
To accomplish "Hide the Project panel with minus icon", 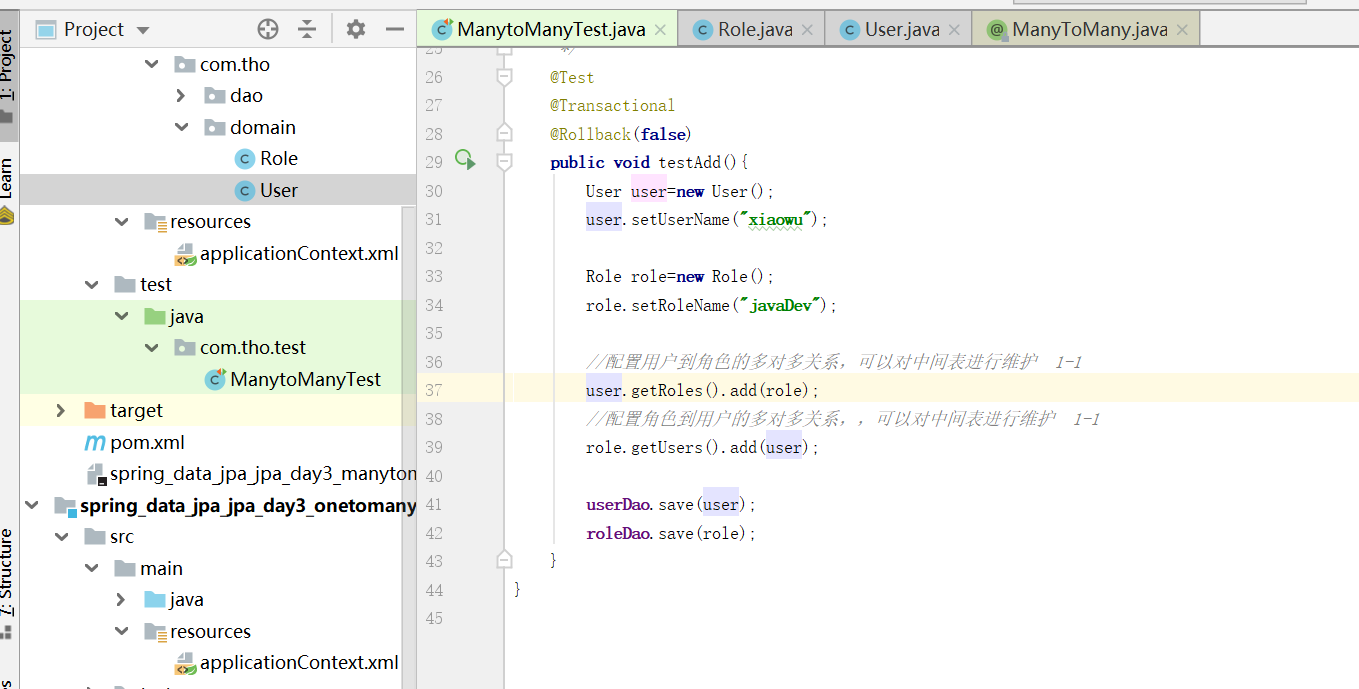I will [395, 29].
